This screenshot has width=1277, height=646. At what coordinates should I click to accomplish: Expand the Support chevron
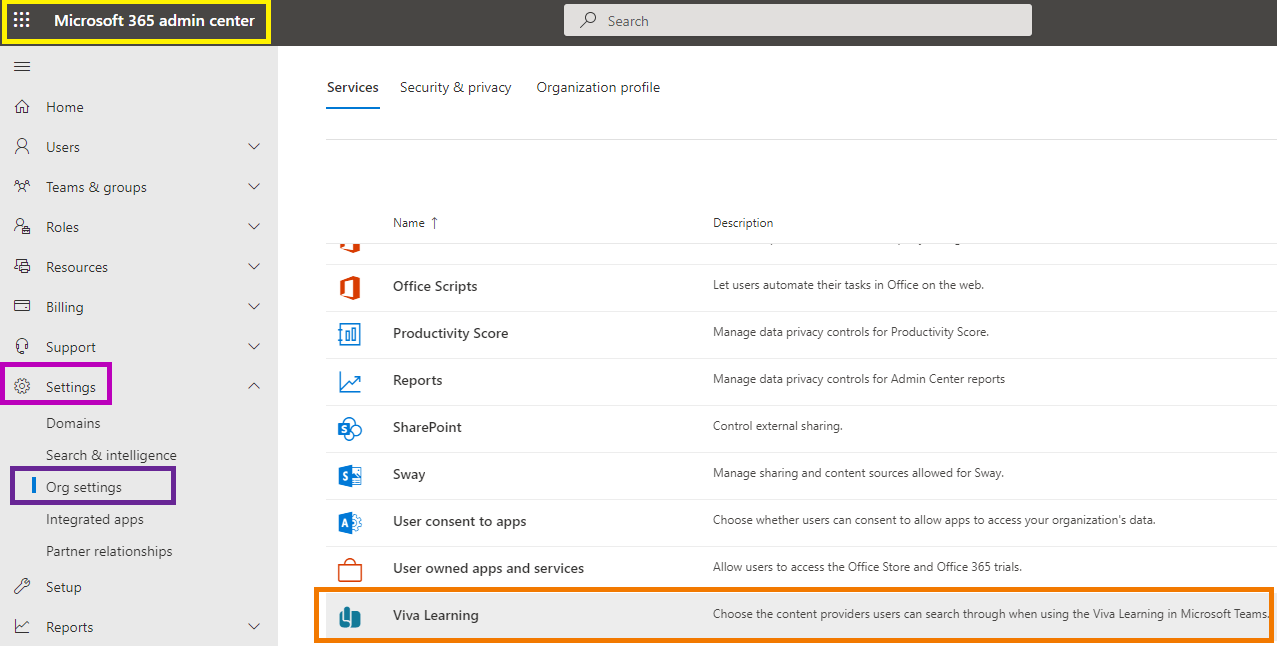coord(254,347)
